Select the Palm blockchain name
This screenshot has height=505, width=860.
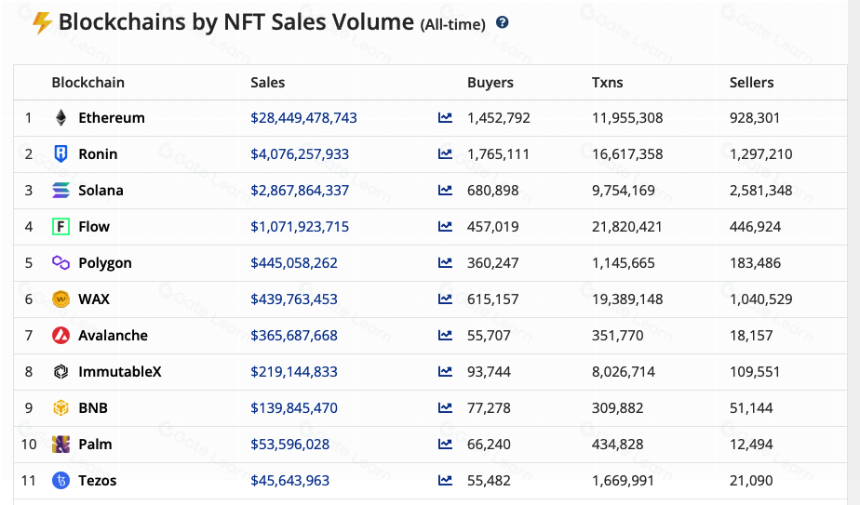(95, 444)
